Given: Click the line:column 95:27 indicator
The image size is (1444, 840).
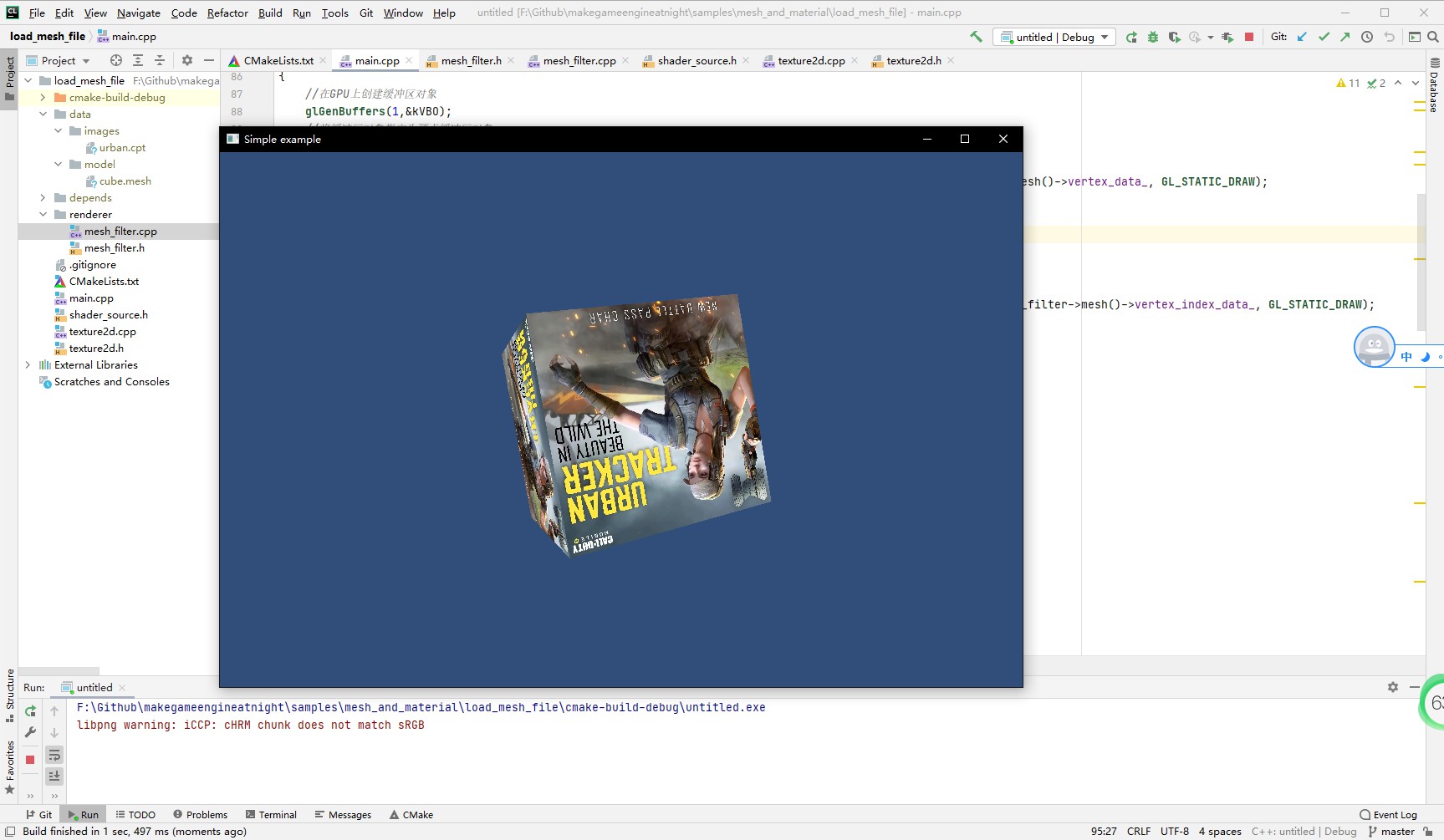Looking at the screenshot, I should coord(1104,832).
